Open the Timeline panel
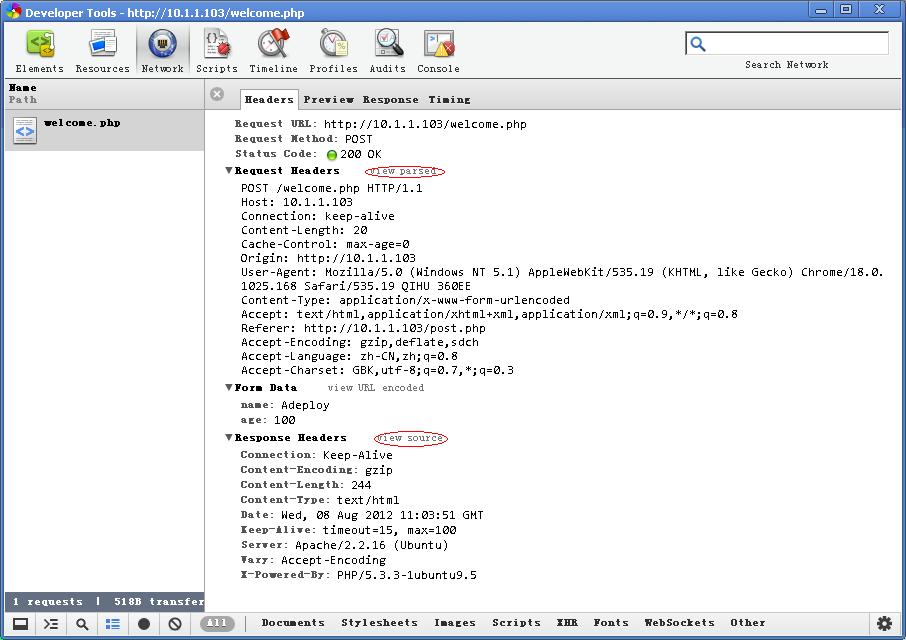The width and height of the screenshot is (906, 640). 274,48
